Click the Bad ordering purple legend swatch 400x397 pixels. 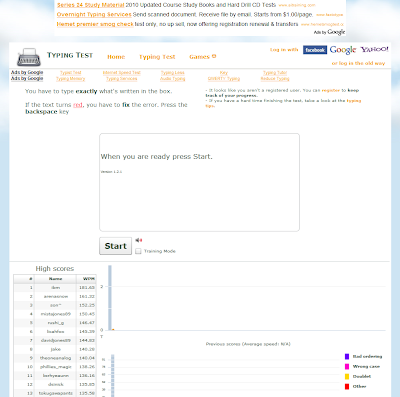[347, 357]
